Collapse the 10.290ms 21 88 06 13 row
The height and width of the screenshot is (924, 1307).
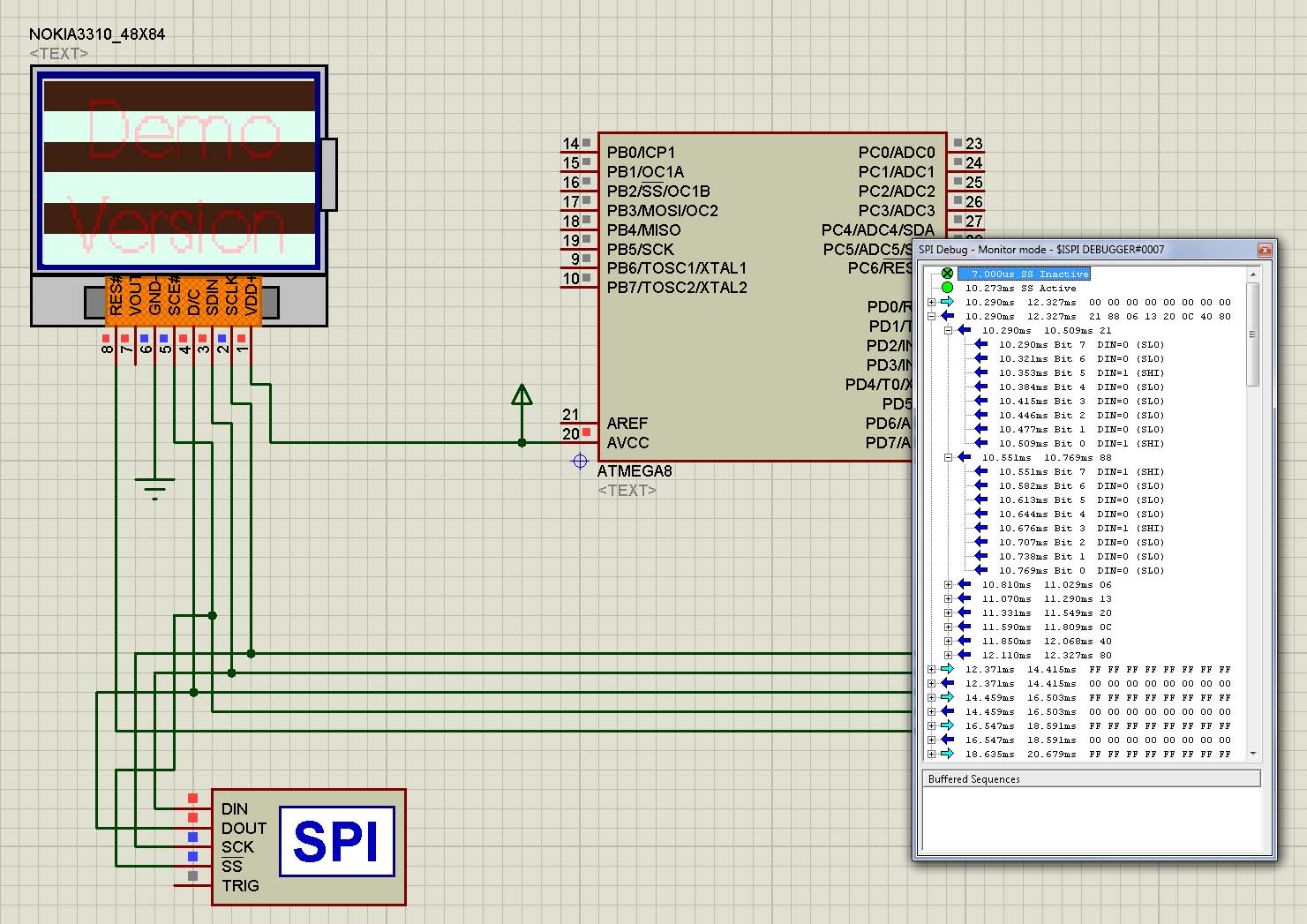[931, 316]
